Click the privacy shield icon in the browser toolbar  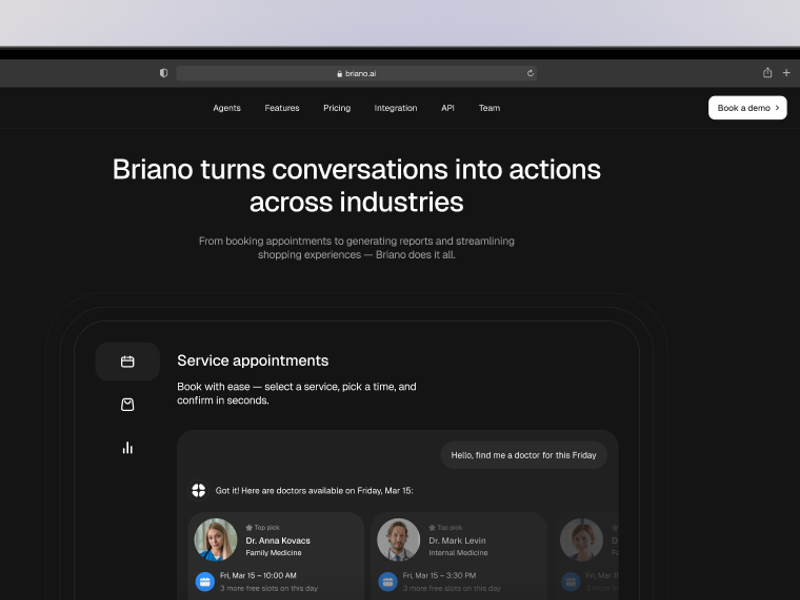[162, 72]
